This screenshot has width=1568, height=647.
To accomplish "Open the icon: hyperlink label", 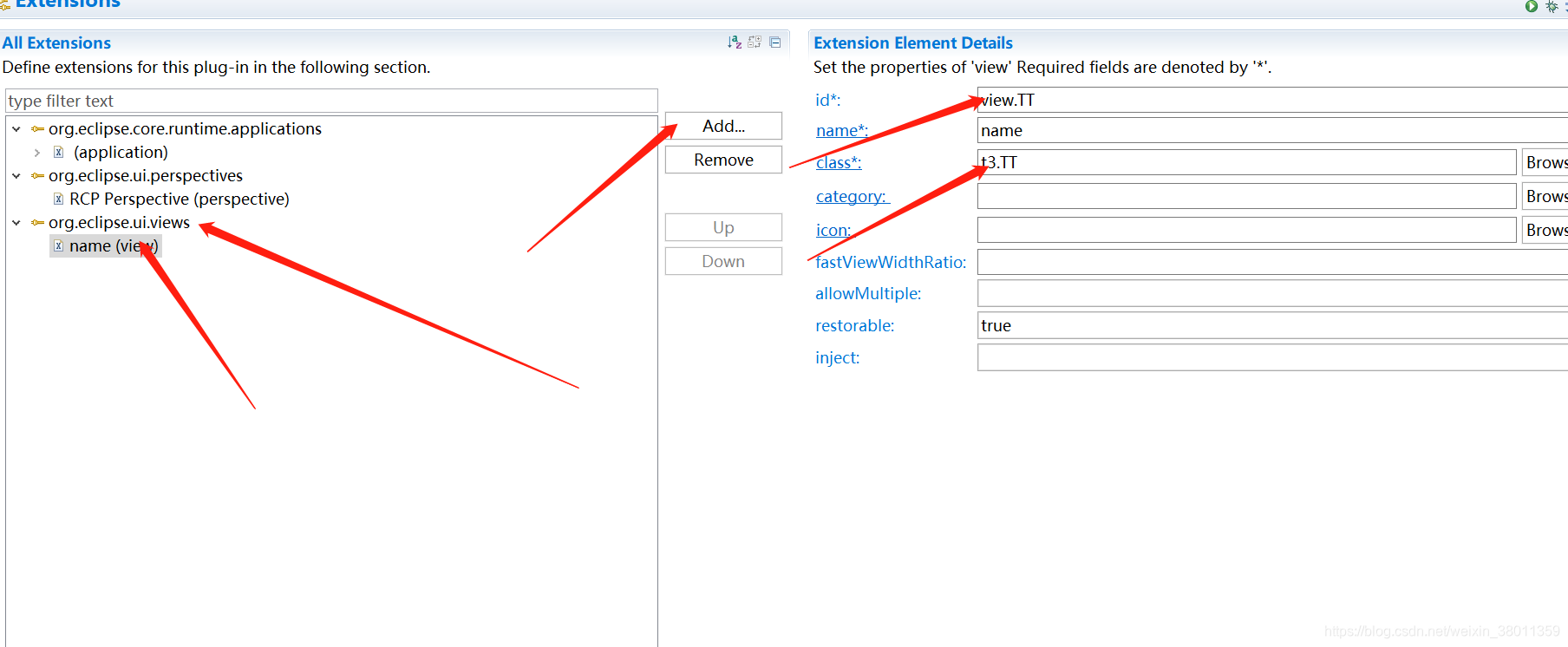I will (x=833, y=230).
